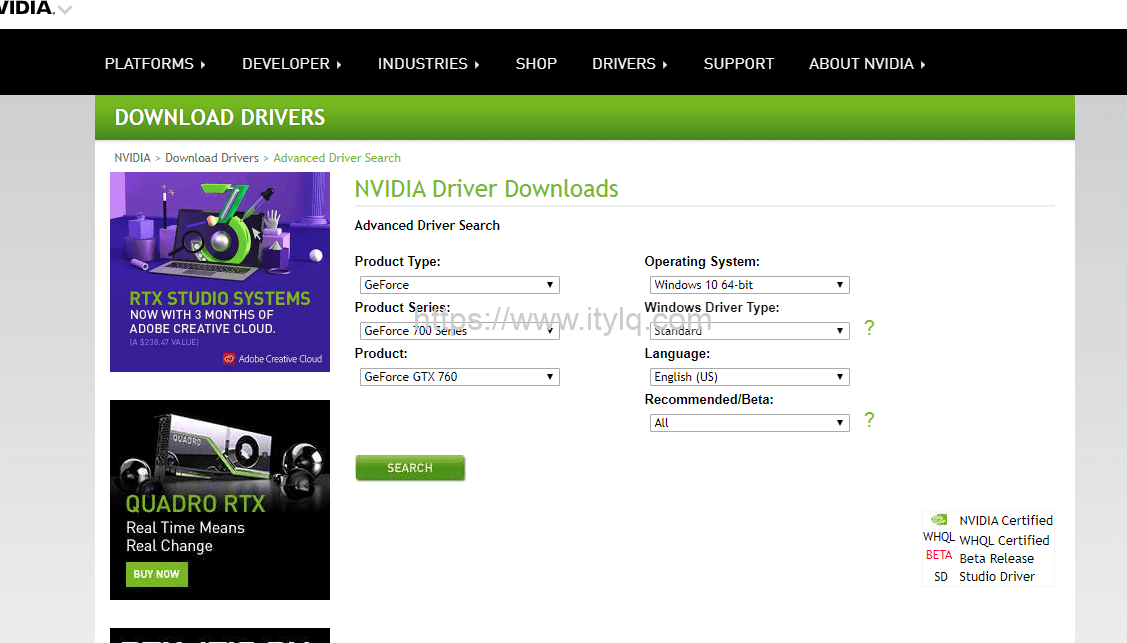This screenshot has height=643, width=1127.
Task: Open the PLATFORMS navigation menu
Action: click(154, 63)
